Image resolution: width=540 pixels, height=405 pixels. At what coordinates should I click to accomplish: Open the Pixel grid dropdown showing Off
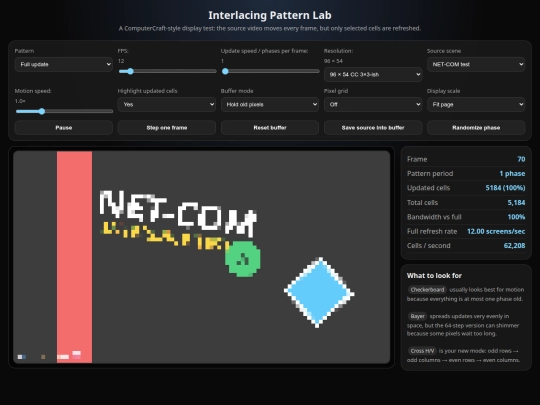373,104
